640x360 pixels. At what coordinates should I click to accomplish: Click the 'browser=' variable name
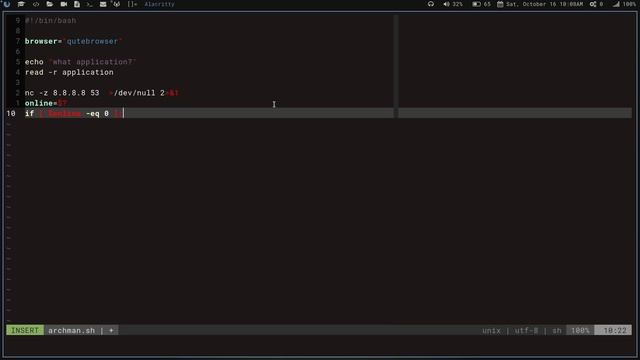point(44,41)
